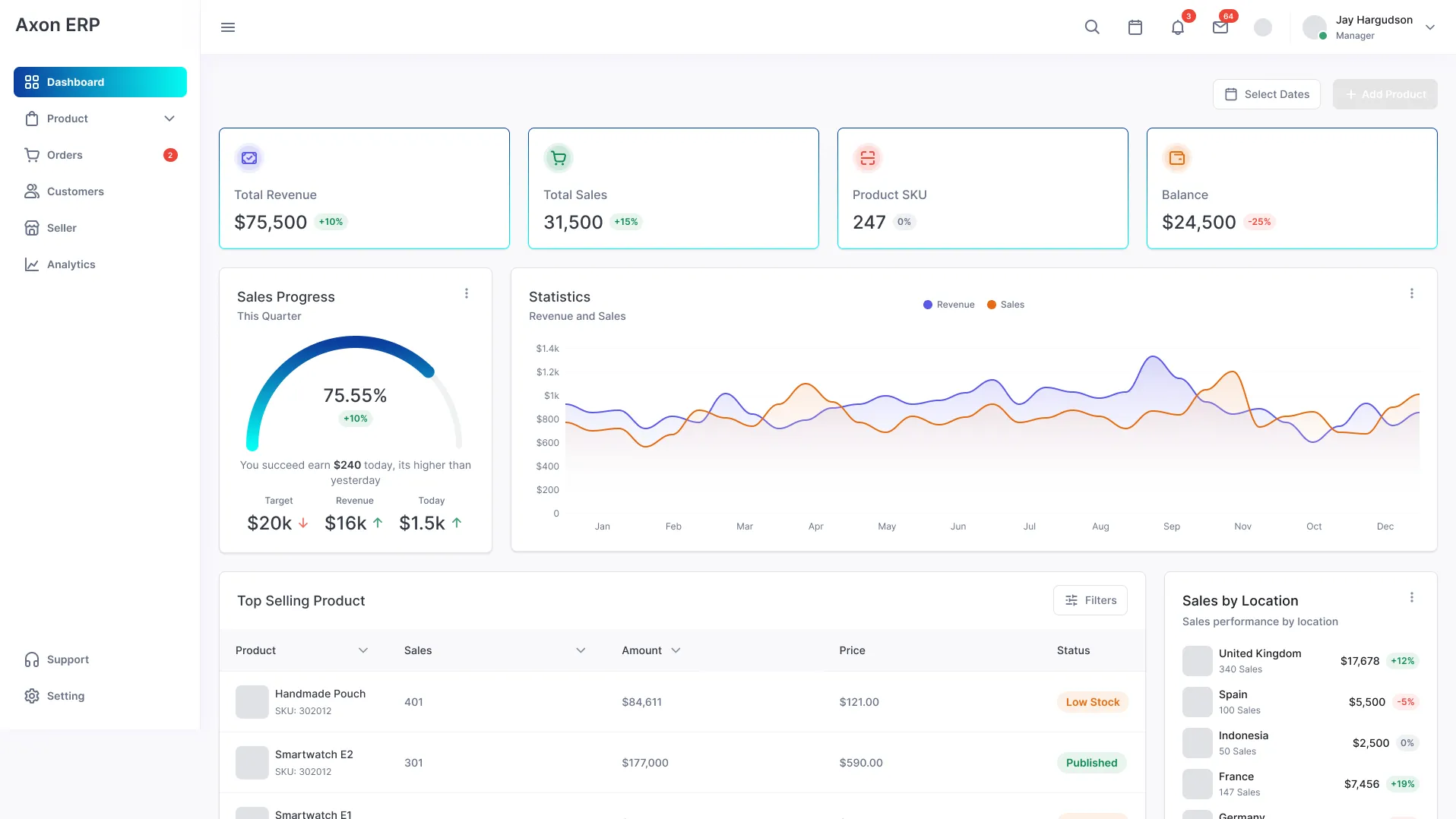
Task: Open the Support headset icon
Action: [31, 659]
